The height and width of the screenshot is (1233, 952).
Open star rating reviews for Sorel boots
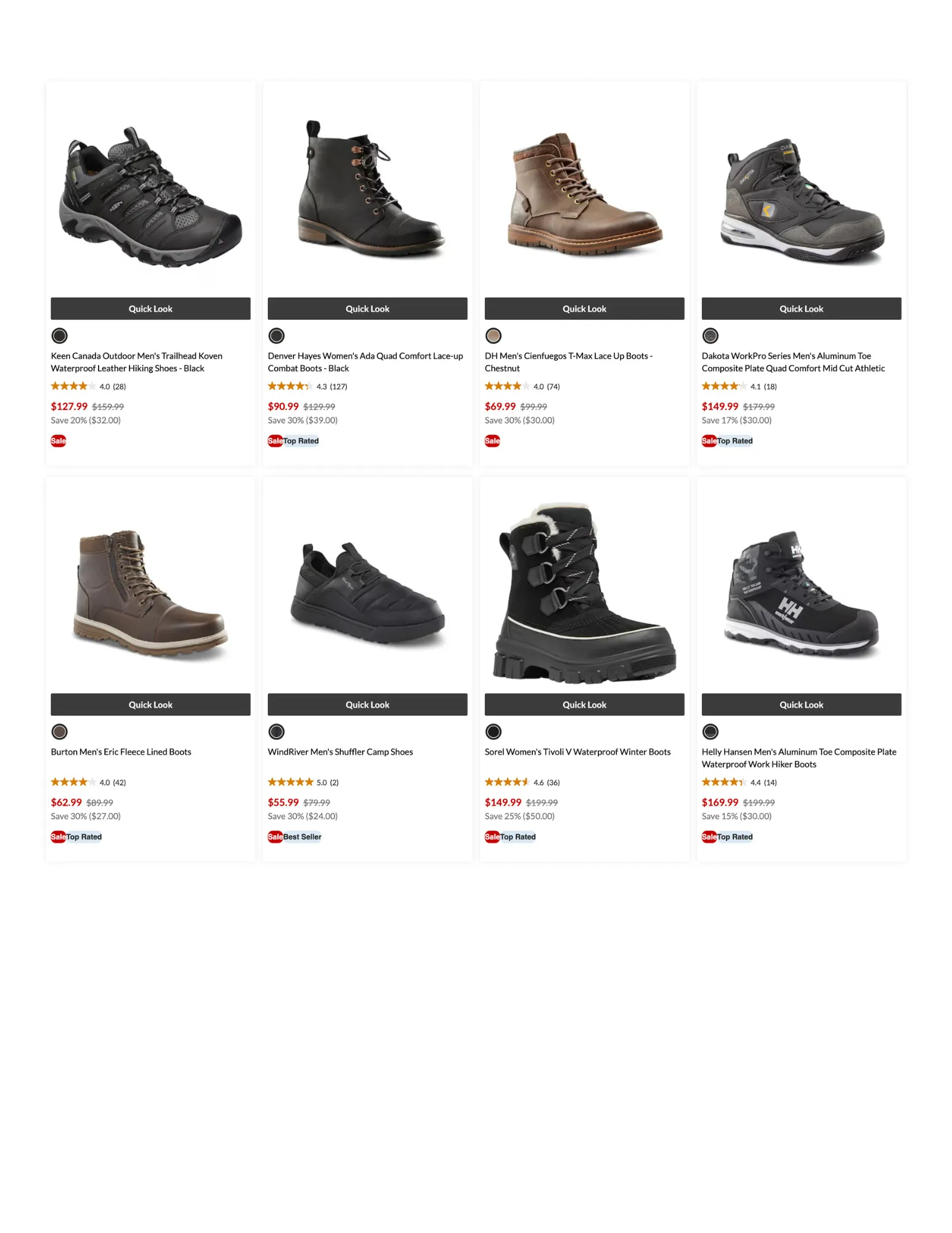[x=522, y=782]
